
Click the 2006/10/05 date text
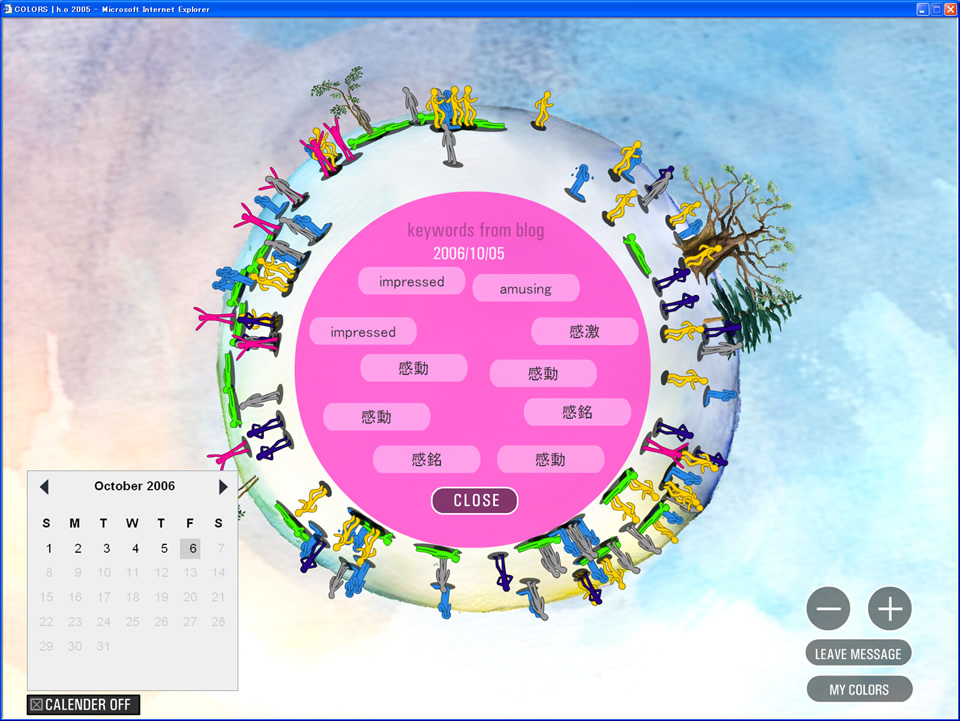point(469,253)
